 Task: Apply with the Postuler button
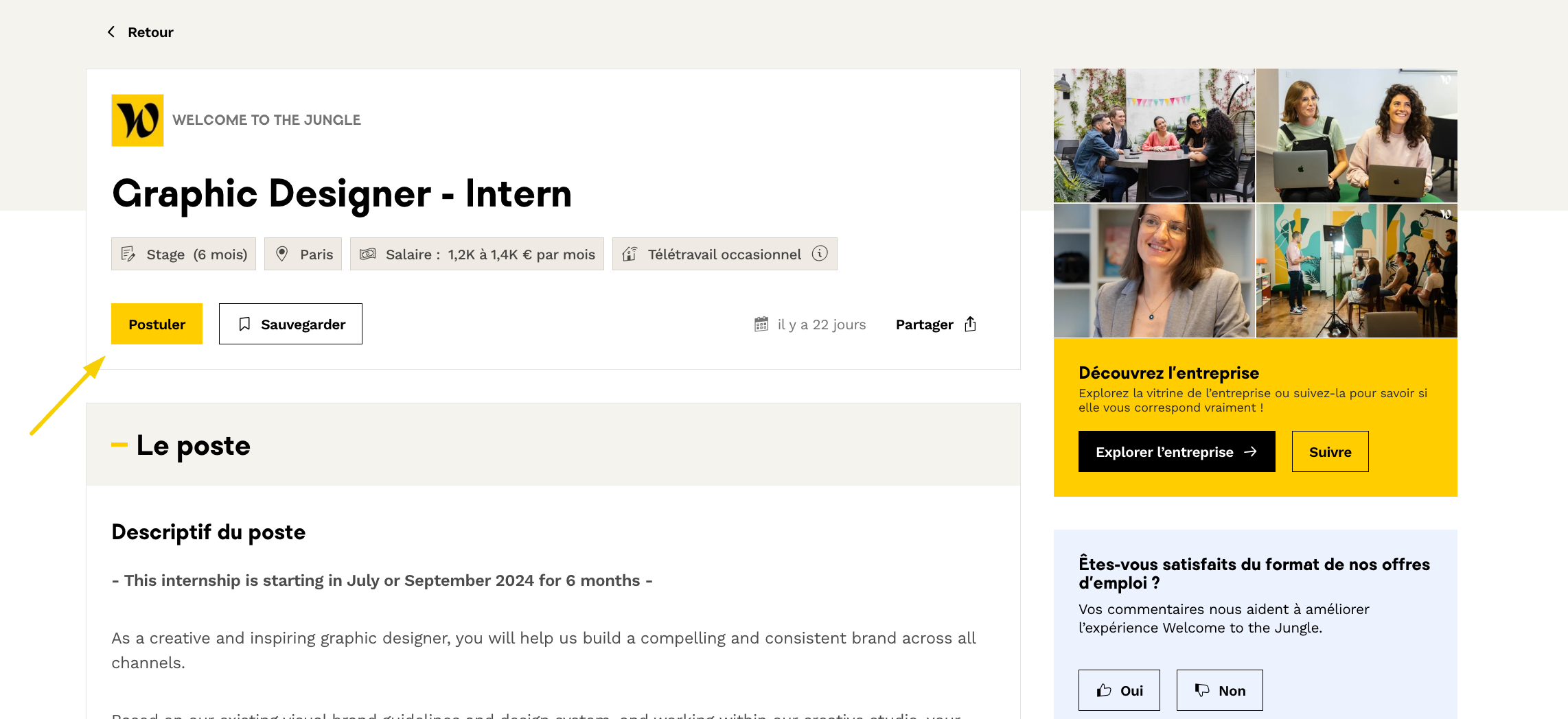pyautogui.click(x=157, y=324)
